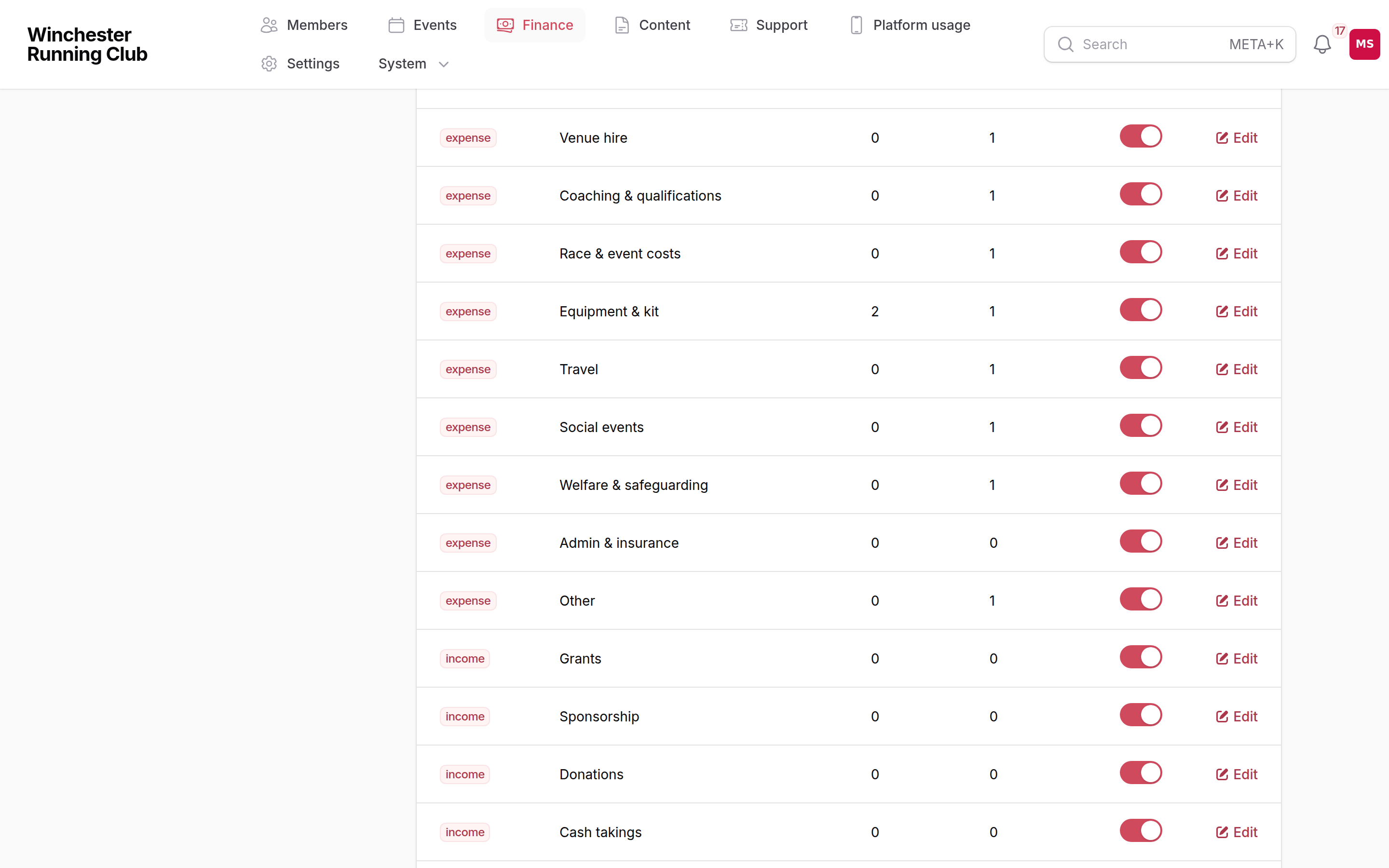Click the edit pencil icon for Venue hire
The image size is (1389, 868).
[1222, 138]
